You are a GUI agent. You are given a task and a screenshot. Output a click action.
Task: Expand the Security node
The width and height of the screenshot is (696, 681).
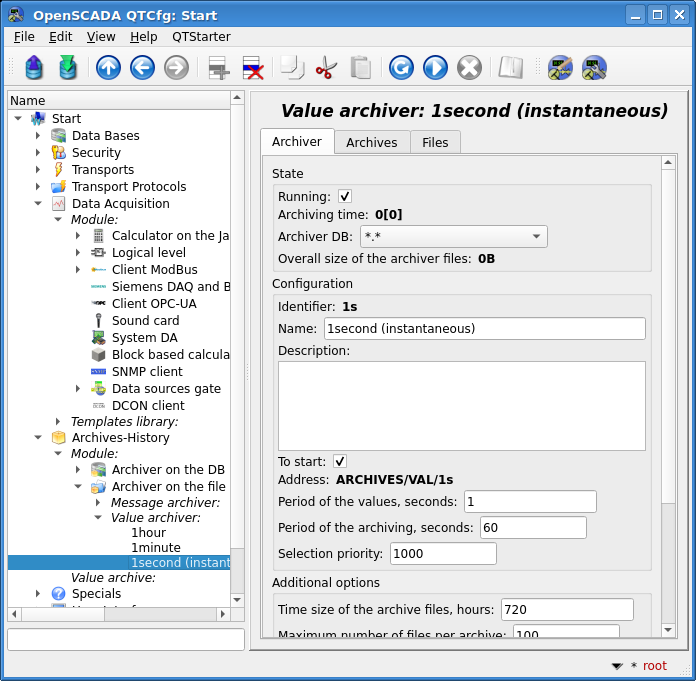point(38,152)
